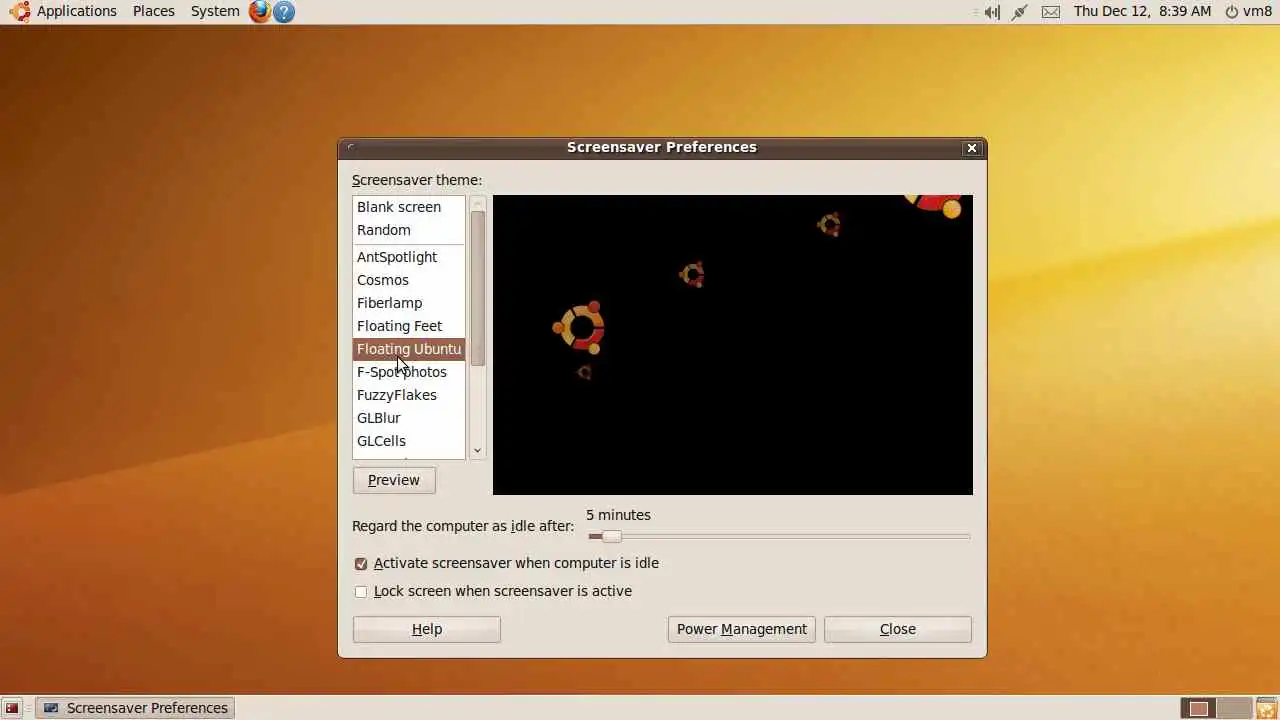This screenshot has width=1280, height=720.
Task: Open the blue Help launcher icon
Action: 284,12
